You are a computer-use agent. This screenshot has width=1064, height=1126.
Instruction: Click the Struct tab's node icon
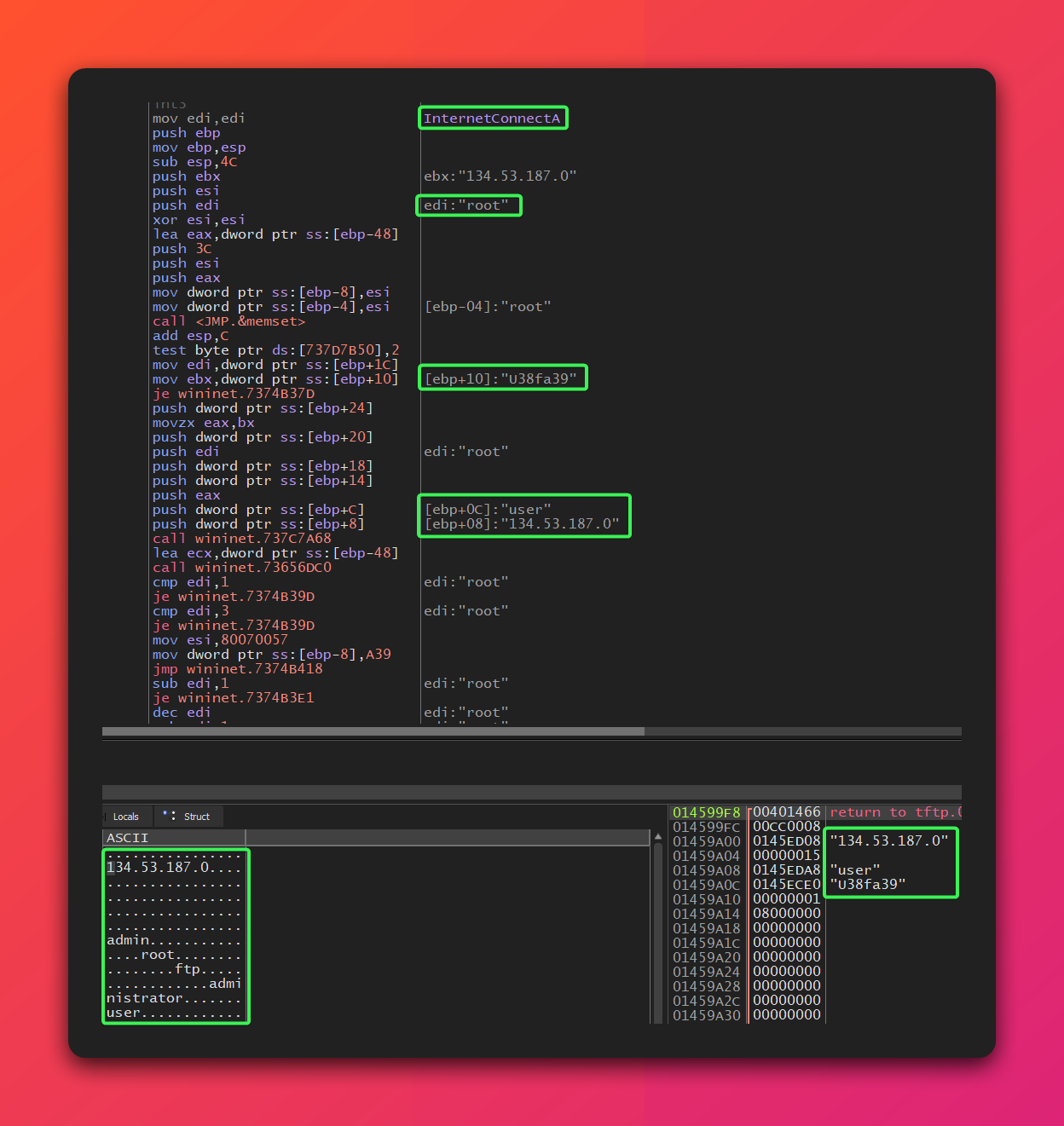click(x=169, y=816)
